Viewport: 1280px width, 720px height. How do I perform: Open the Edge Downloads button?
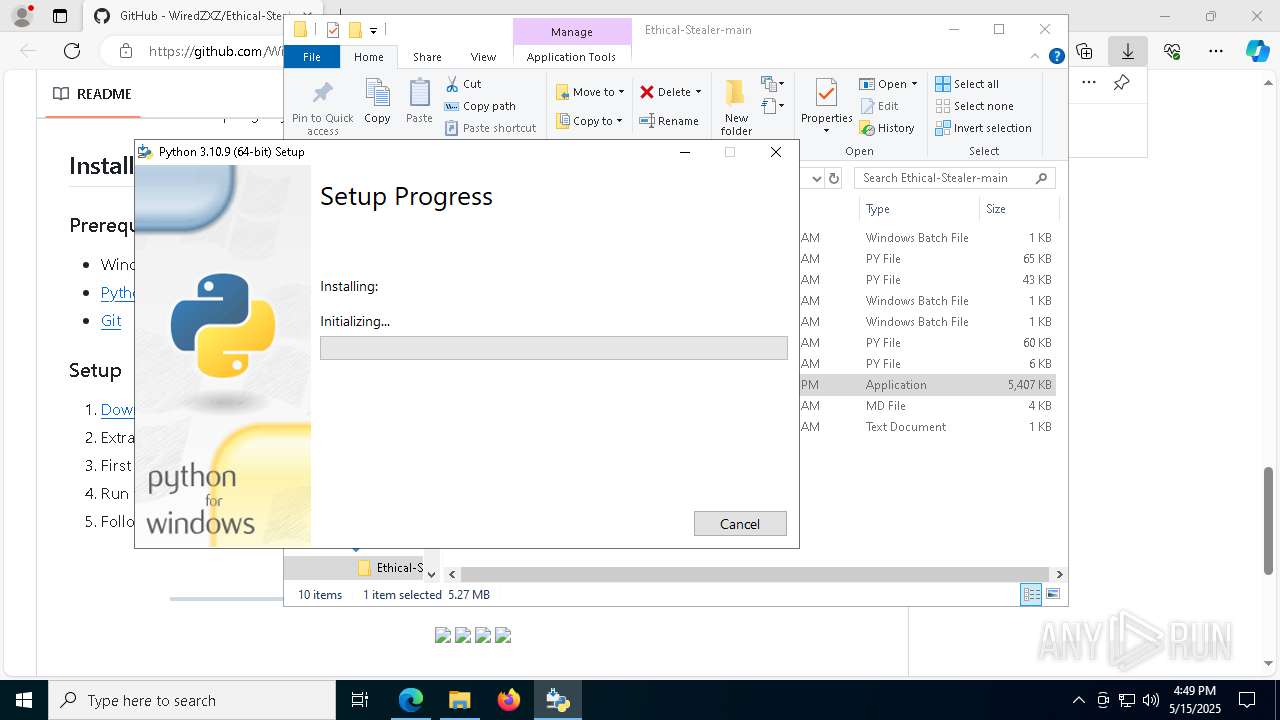click(1127, 51)
